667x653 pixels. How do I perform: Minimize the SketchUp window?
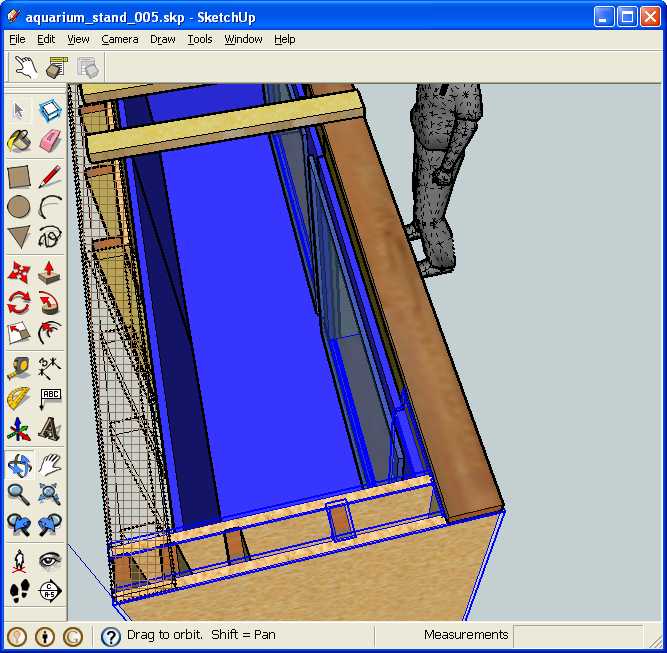[603, 17]
